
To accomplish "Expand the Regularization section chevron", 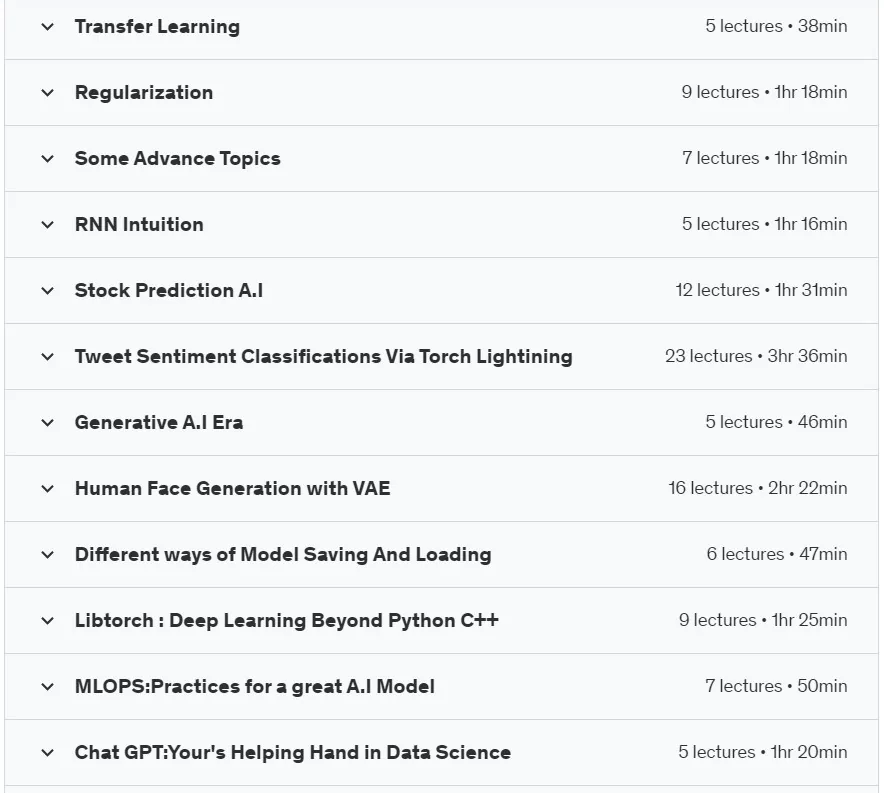I will (48, 92).
